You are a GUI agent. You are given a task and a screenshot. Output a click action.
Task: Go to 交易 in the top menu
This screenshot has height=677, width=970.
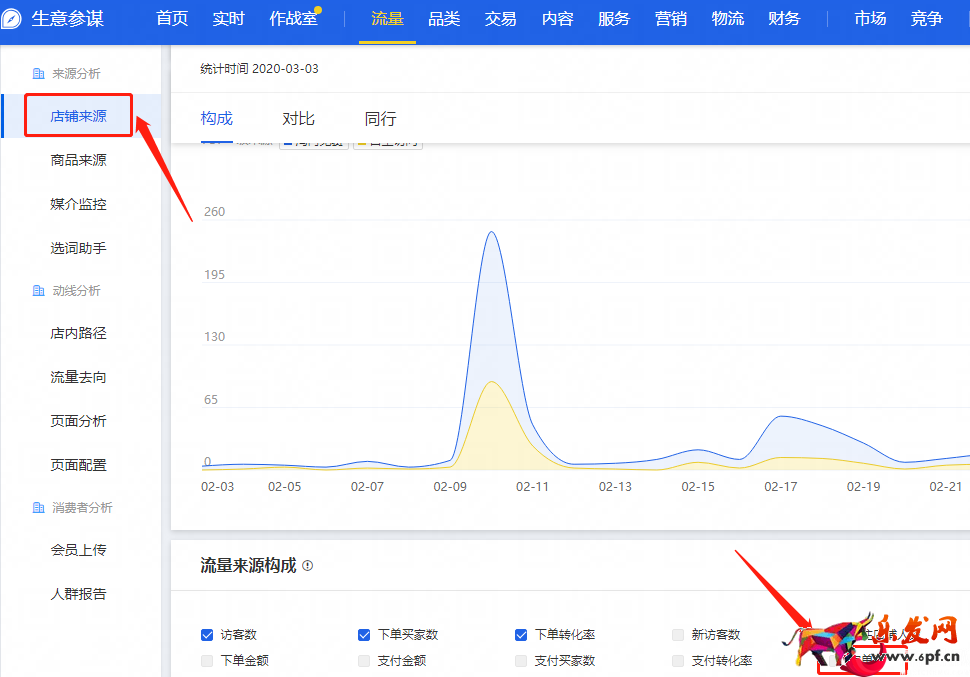tap(500, 19)
